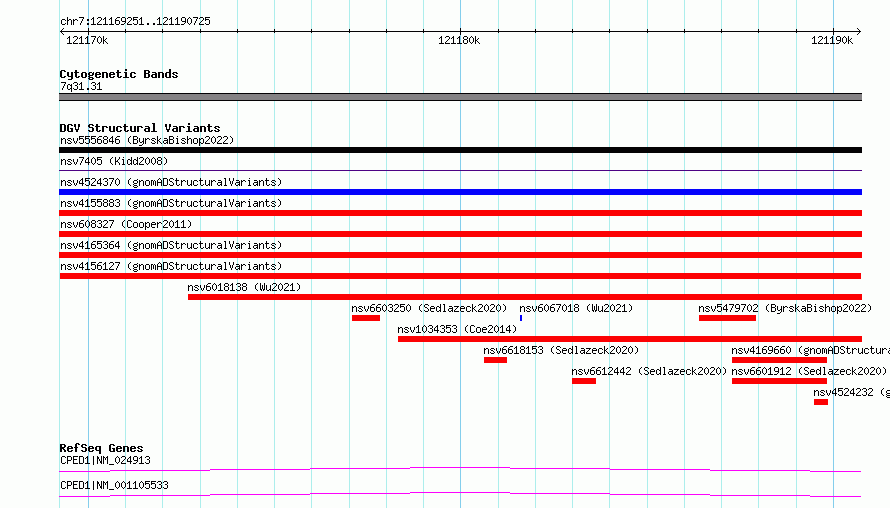
Task: Select the red nsv4165364 variant bar
Action: tap(460, 255)
